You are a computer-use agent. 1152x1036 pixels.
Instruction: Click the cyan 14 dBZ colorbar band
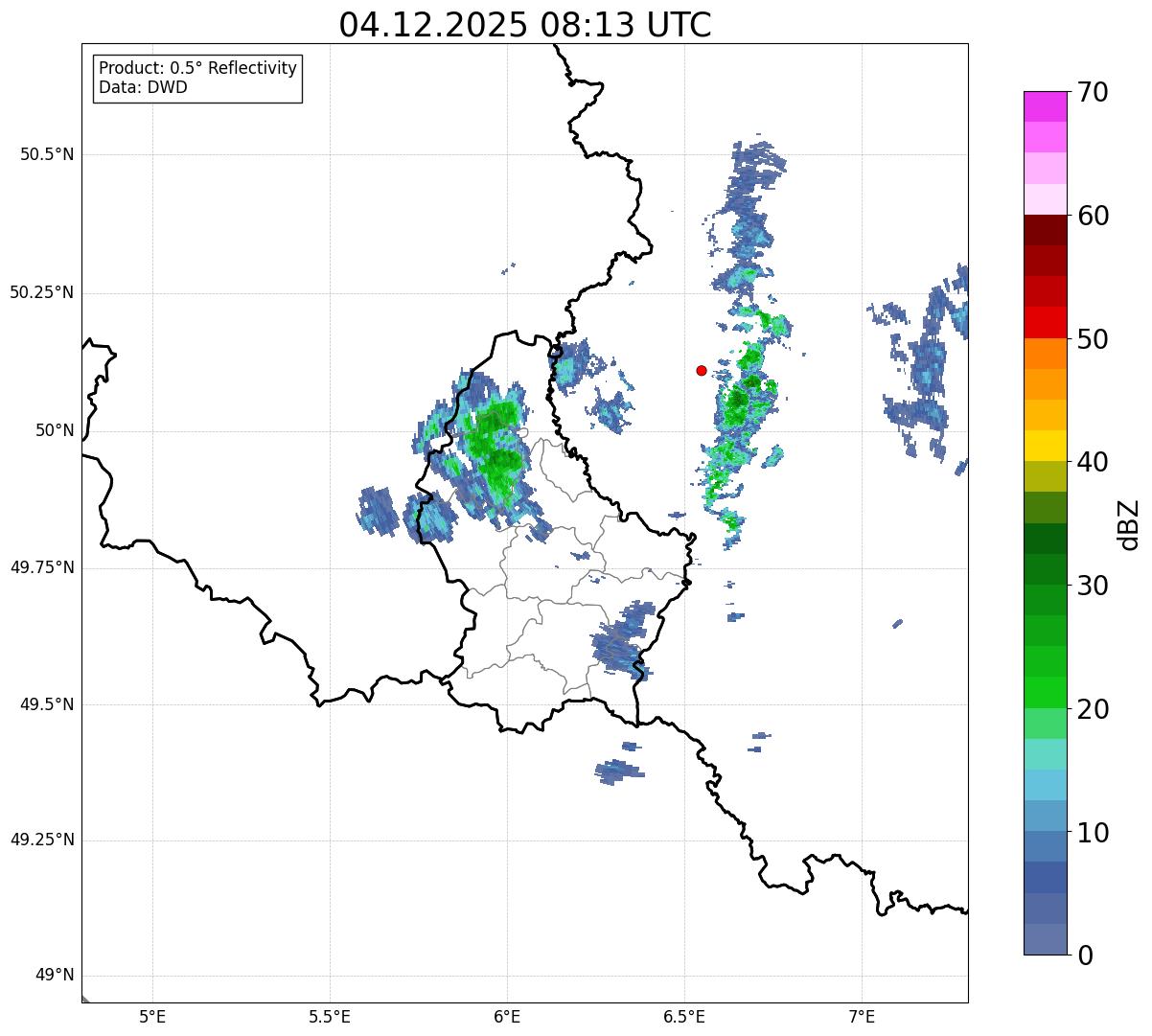point(1044,785)
